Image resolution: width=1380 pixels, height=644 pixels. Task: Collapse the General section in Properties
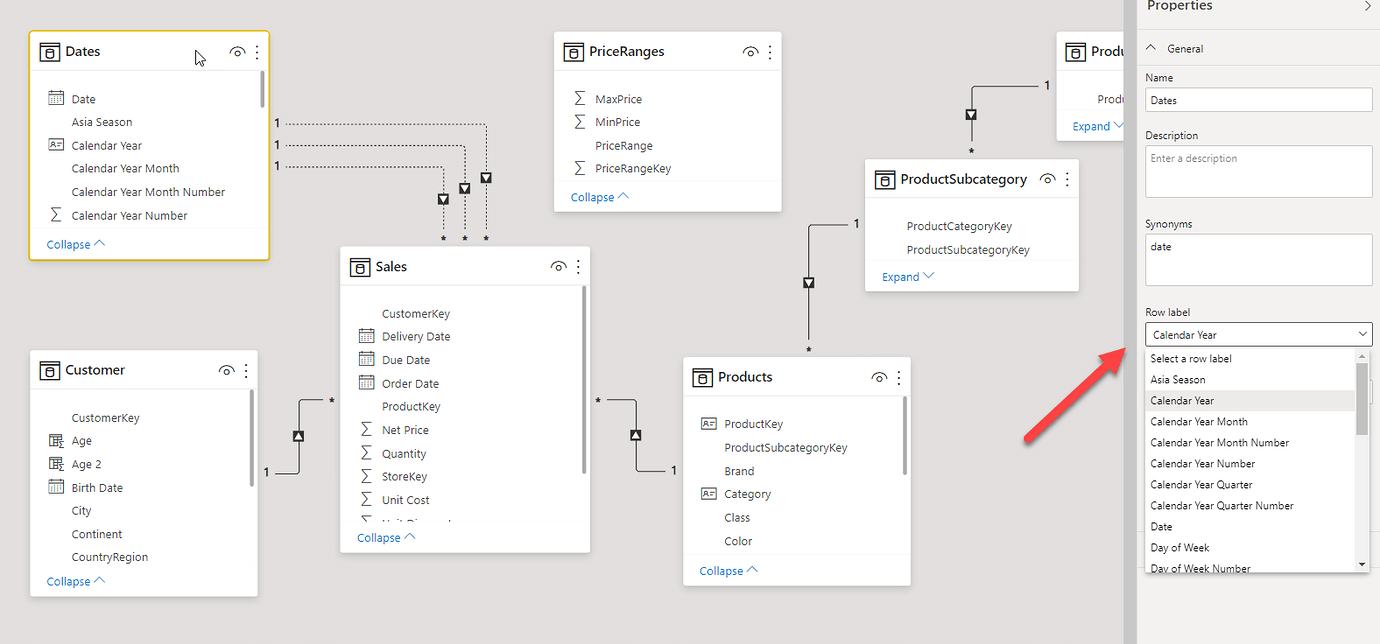click(x=1152, y=47)
